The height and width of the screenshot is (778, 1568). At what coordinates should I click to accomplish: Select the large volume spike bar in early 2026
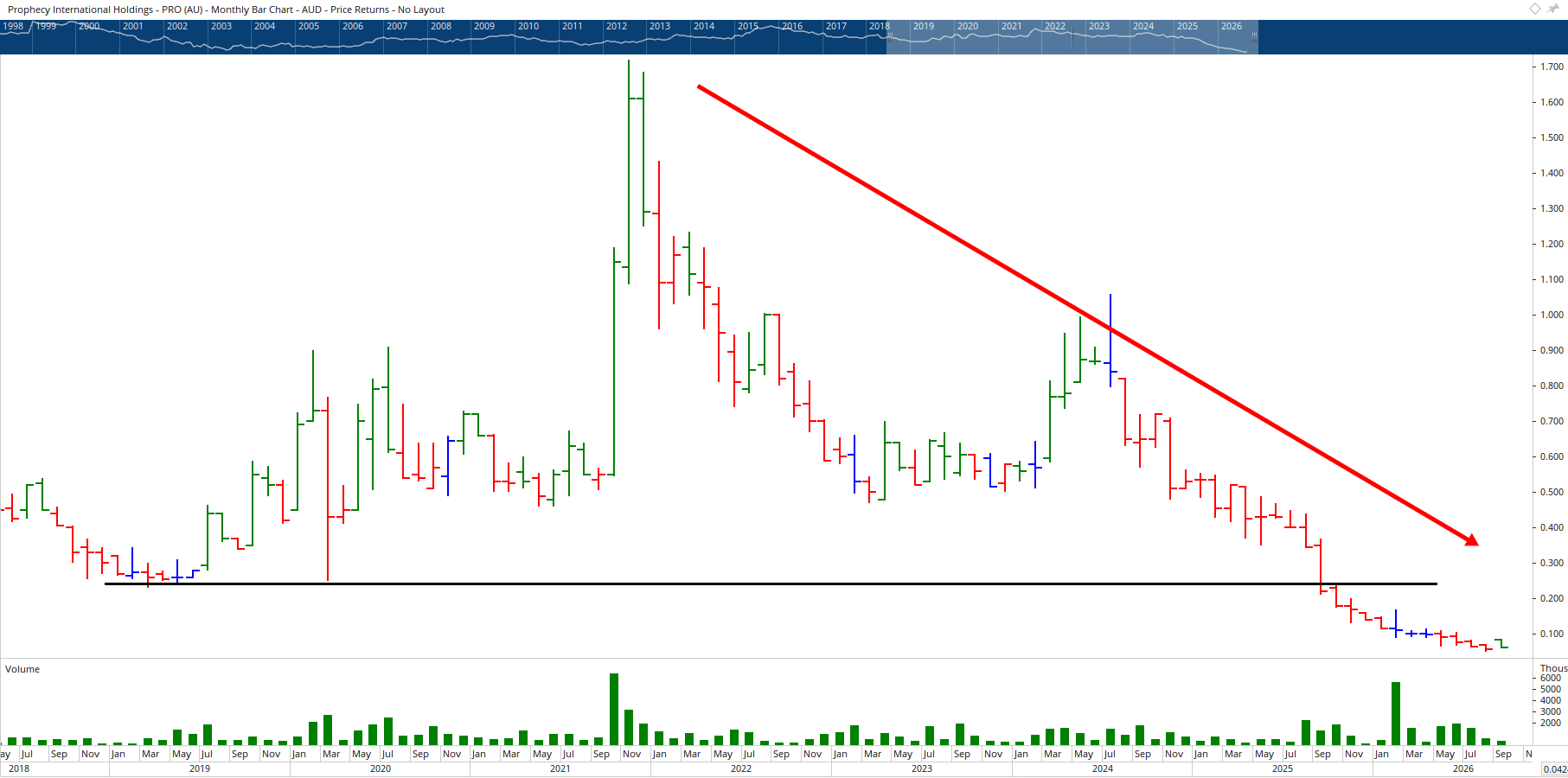coord(1396,713)
